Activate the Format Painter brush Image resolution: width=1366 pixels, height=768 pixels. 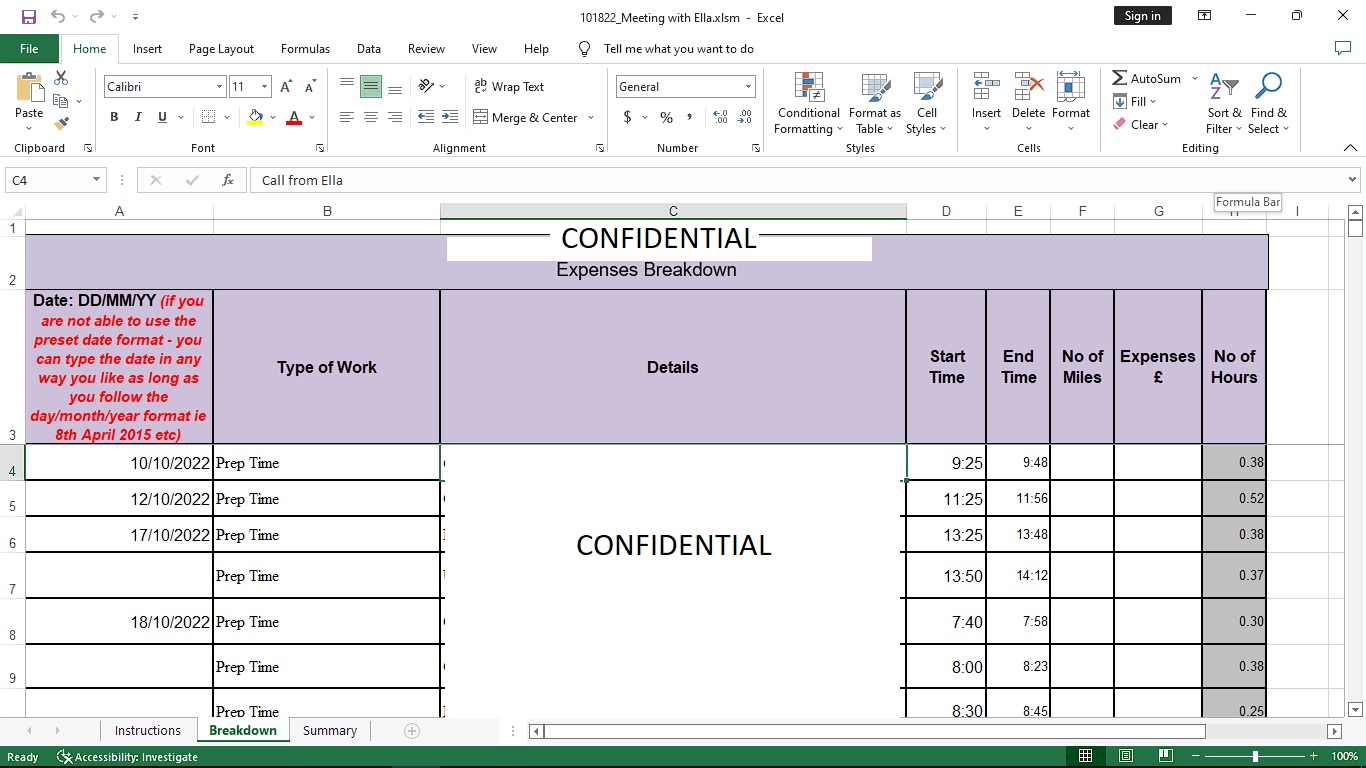[x=61, y=124]
